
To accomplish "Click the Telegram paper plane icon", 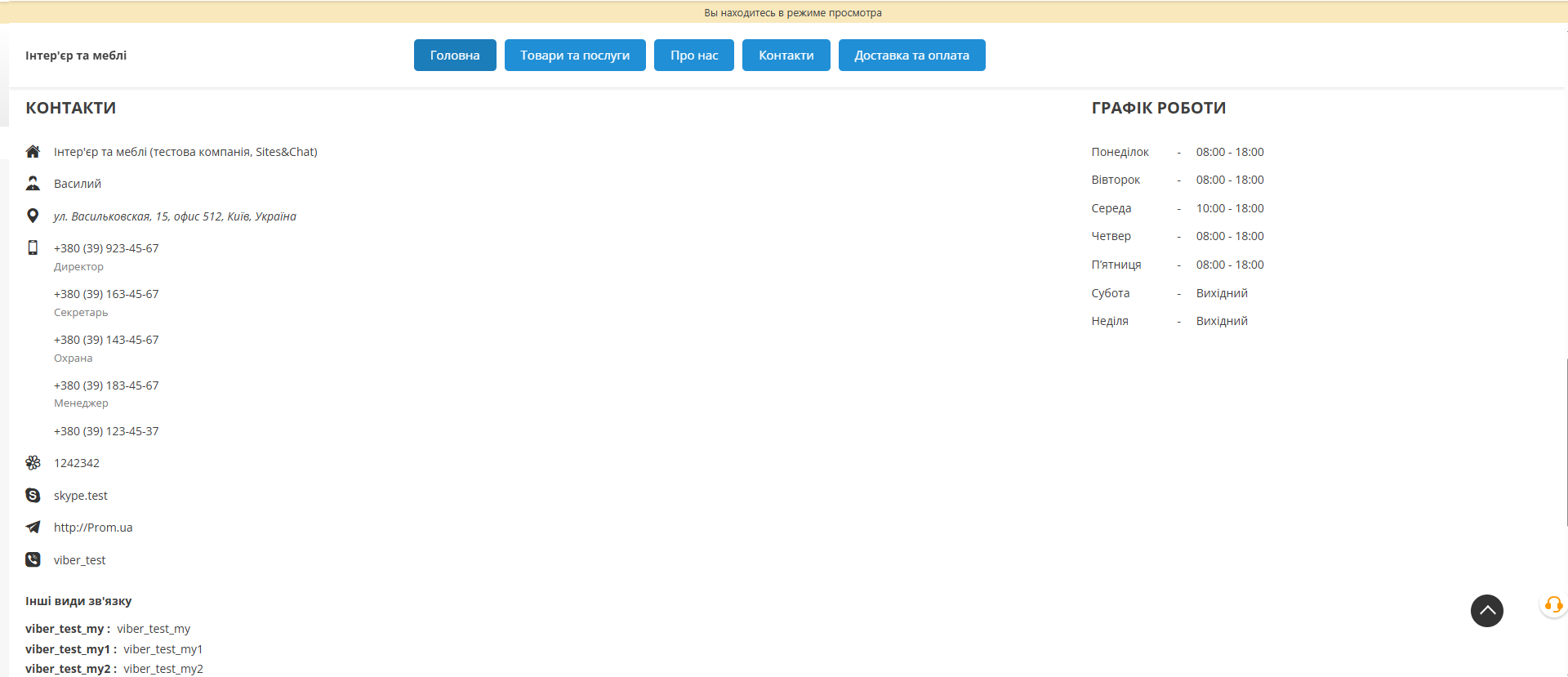I will (33, 528).
